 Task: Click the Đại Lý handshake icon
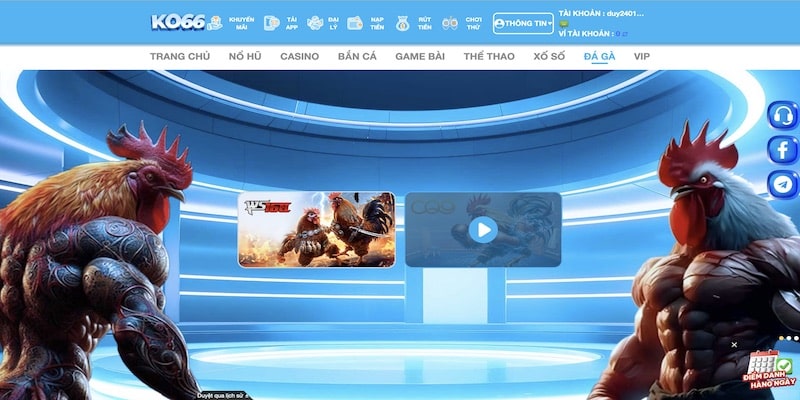tap(315, 23)
